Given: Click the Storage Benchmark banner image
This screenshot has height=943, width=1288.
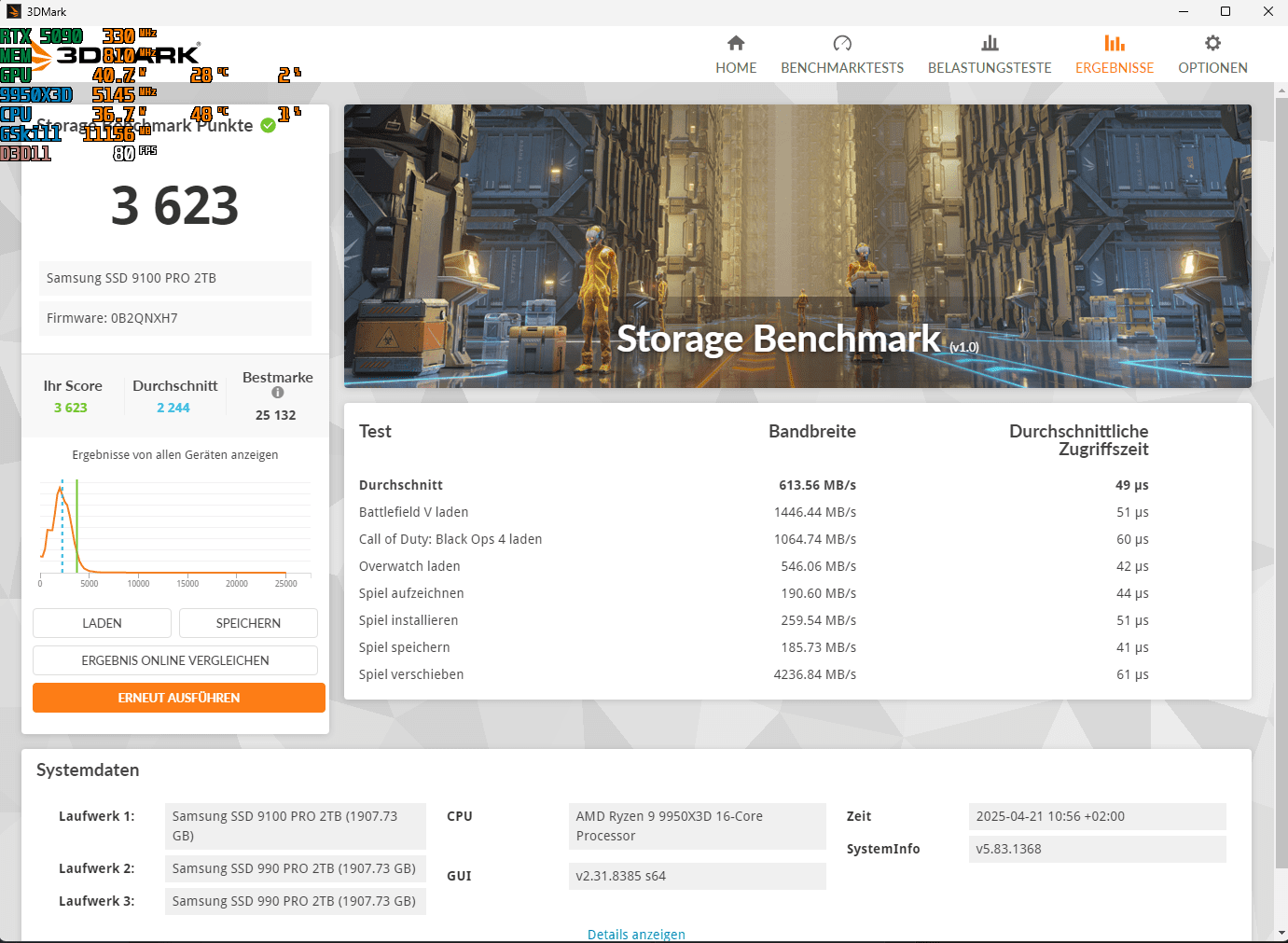Looking at the screenshot, I should point(797,246).
